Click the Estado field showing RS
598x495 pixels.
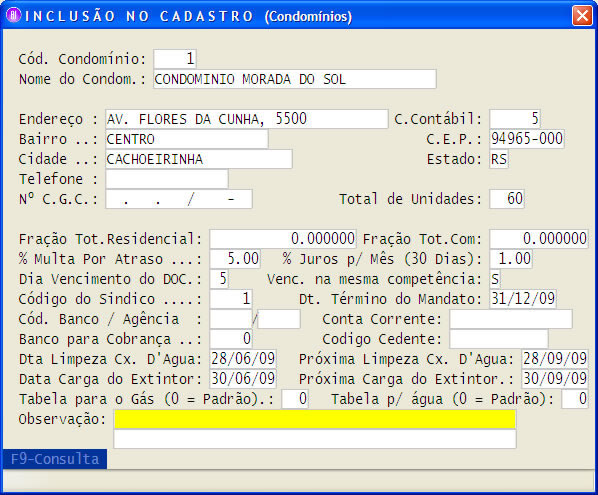pos(499,159)
